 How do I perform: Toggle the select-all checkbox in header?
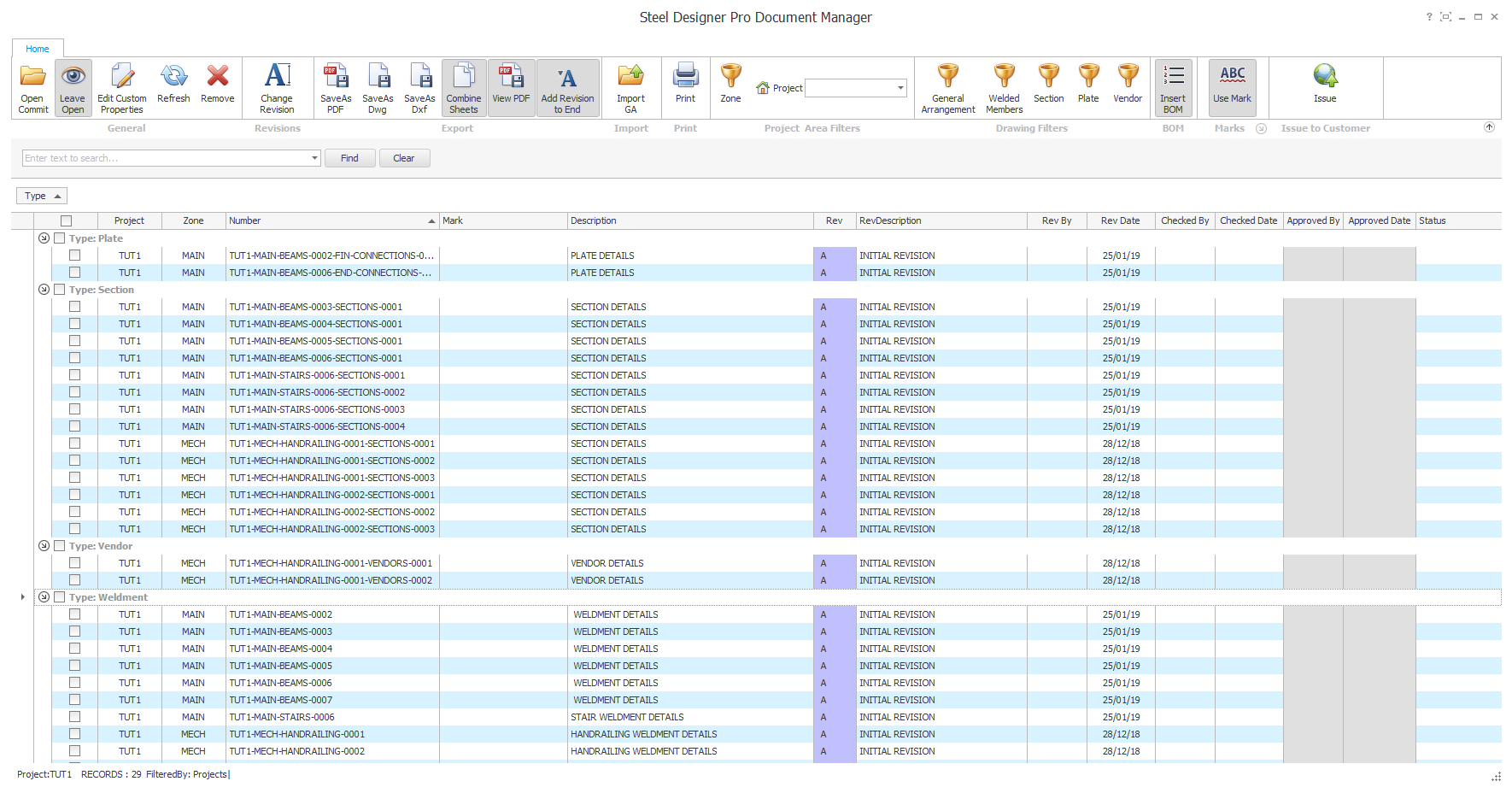(x=67, y=220)
